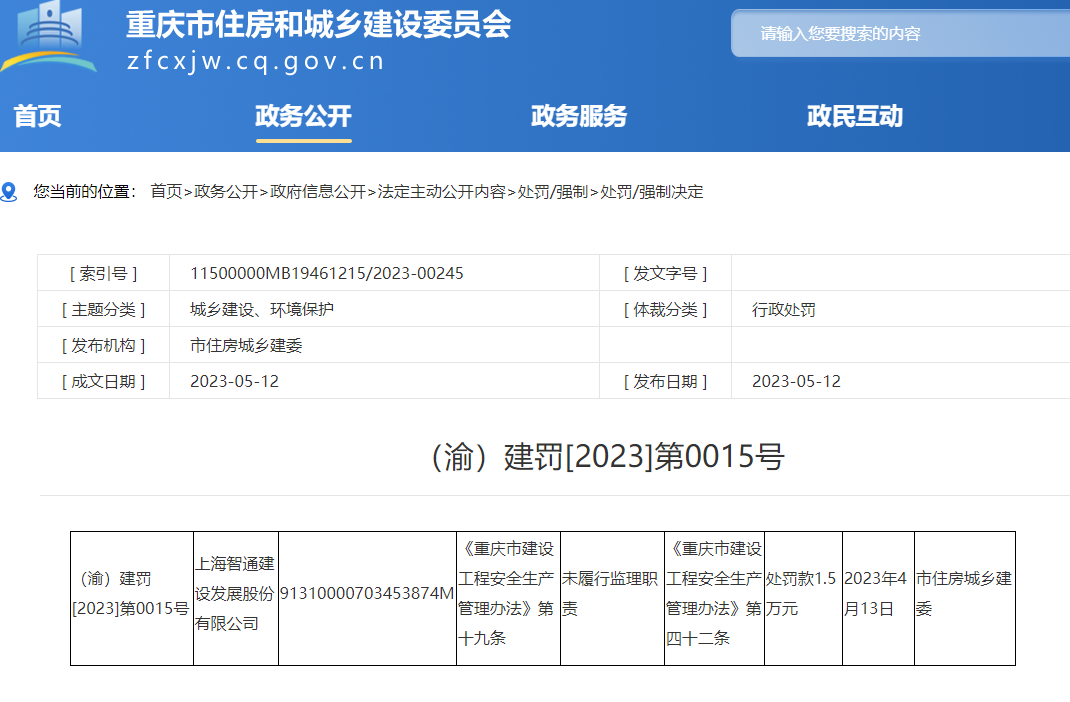The width and height of the screenshot is (1070, 702).
Task: Click 法定主动公开内容 breadcrumb link
Action: pyautogui.click(x=441, y=192)
